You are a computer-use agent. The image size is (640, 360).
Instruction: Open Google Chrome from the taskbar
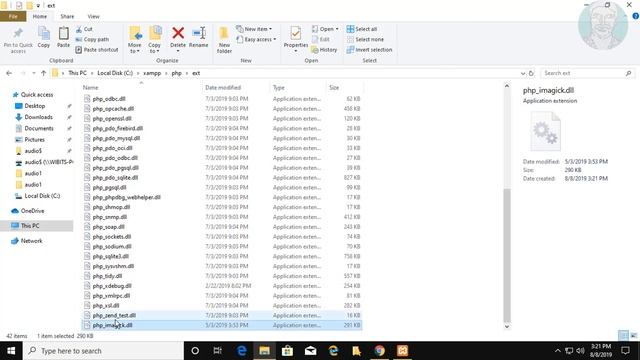(x=380, y=351)
